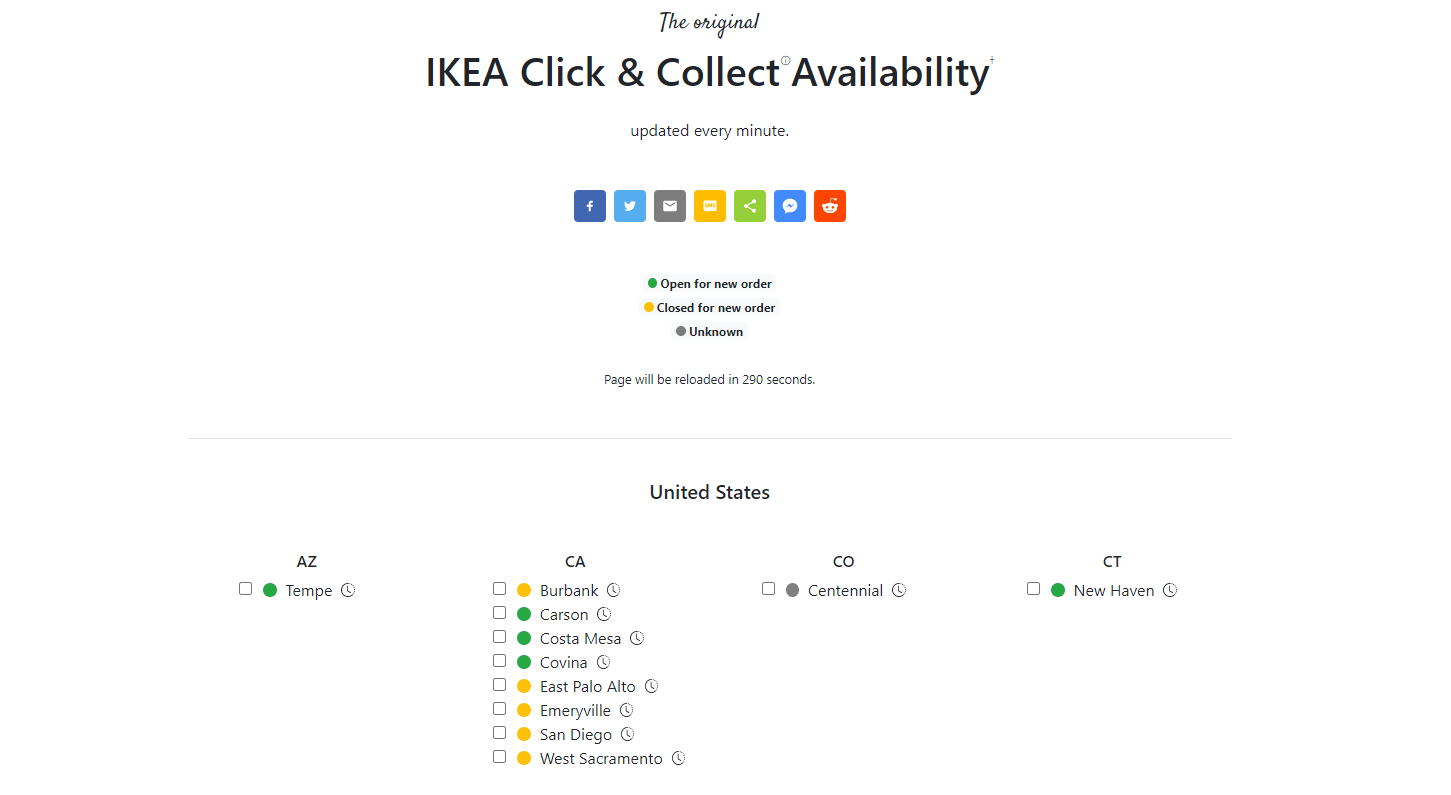Check the Burbank store checkbox

click(x=499, y=589)
